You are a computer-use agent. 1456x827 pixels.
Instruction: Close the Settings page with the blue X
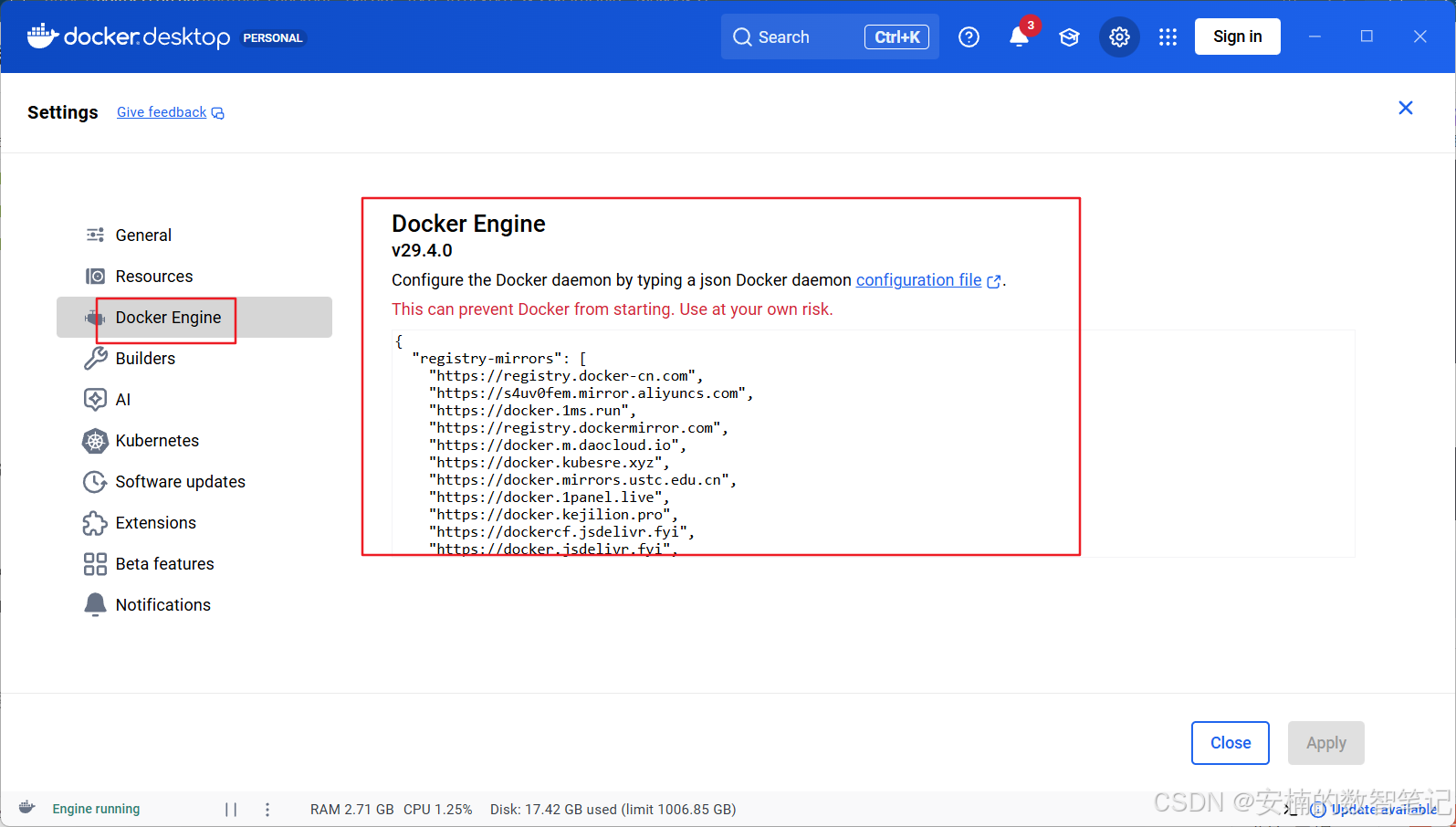click(x=1406, y=108)
